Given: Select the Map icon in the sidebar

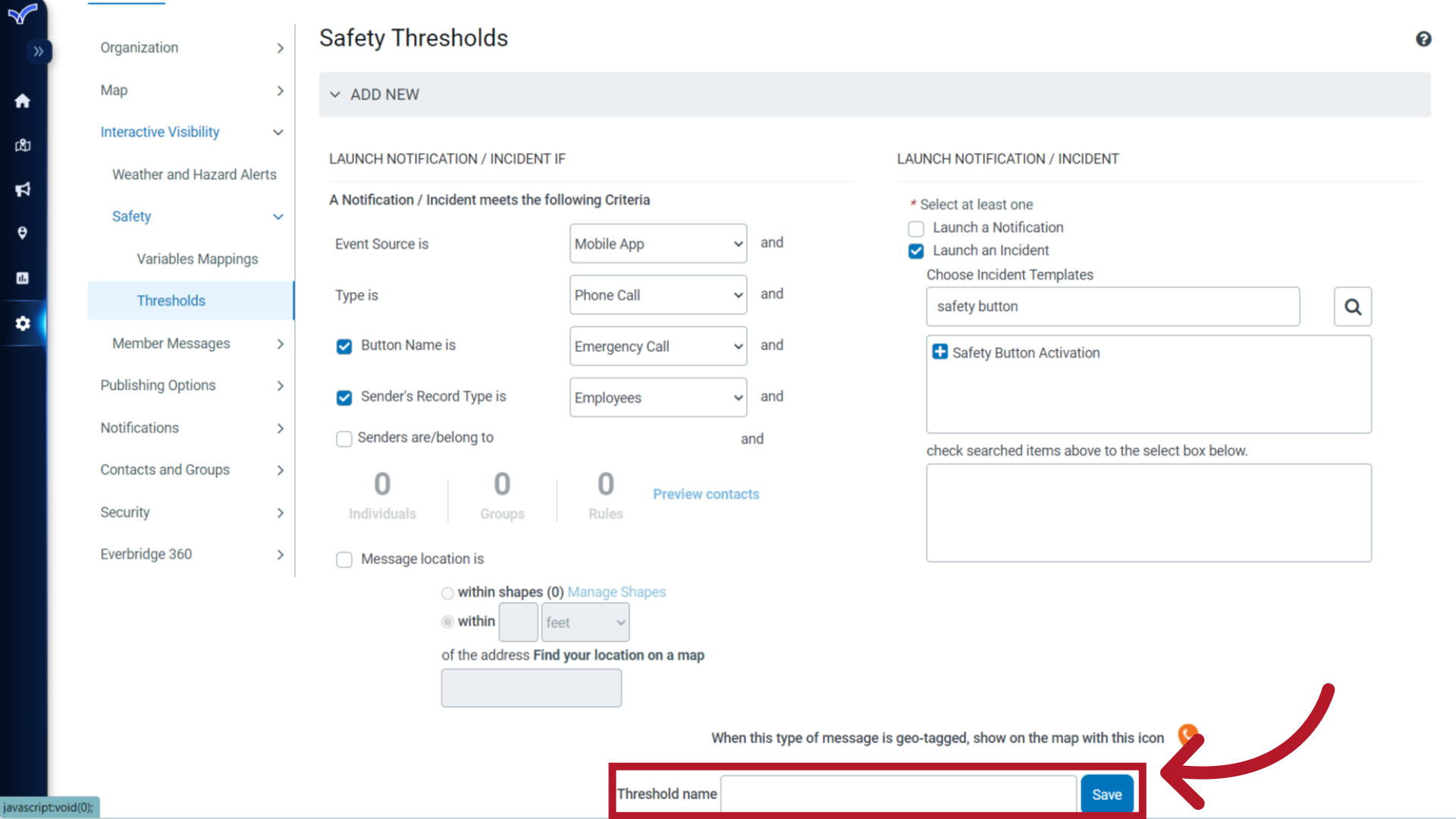Looking at the screenshot, I should click(x=23, y=145).
